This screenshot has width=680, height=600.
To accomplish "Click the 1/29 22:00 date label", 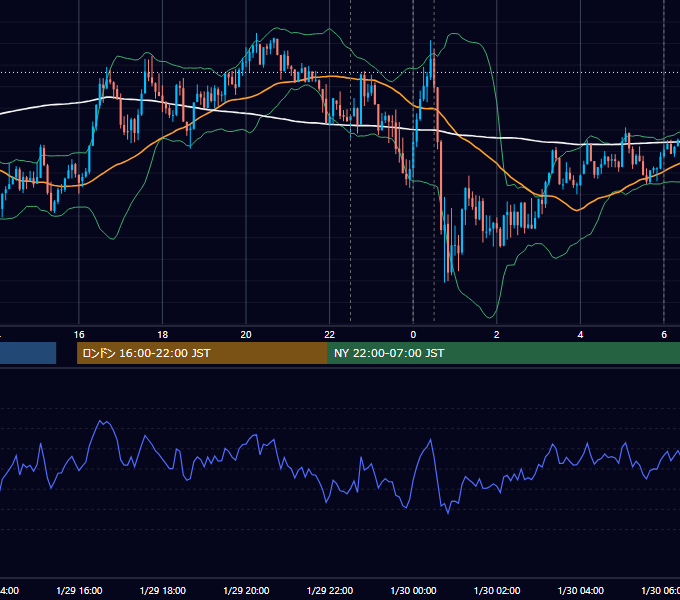I will [x=330, y=590].
